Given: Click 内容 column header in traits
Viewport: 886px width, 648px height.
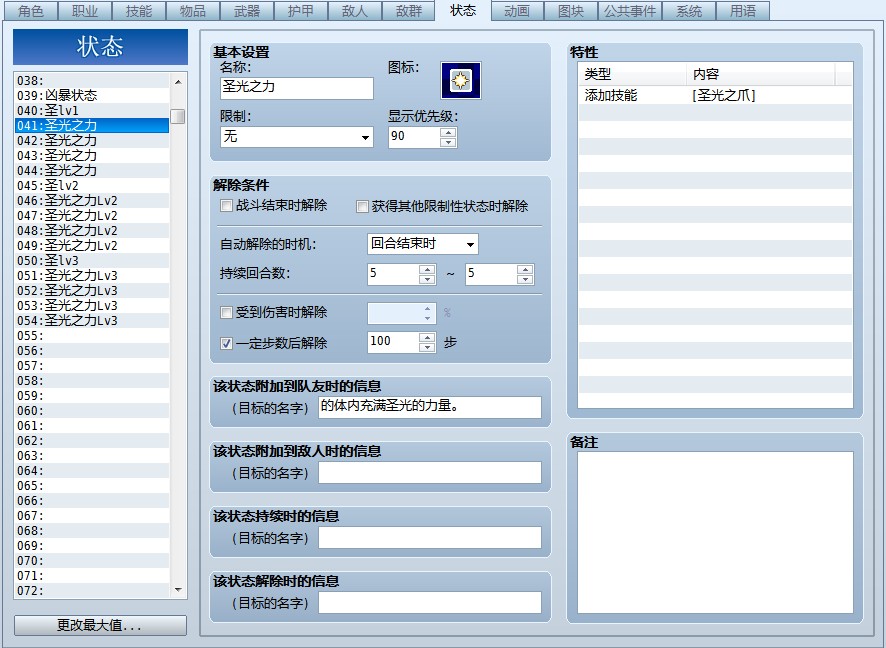Looking at the screenshot, I should pos(761,74).
